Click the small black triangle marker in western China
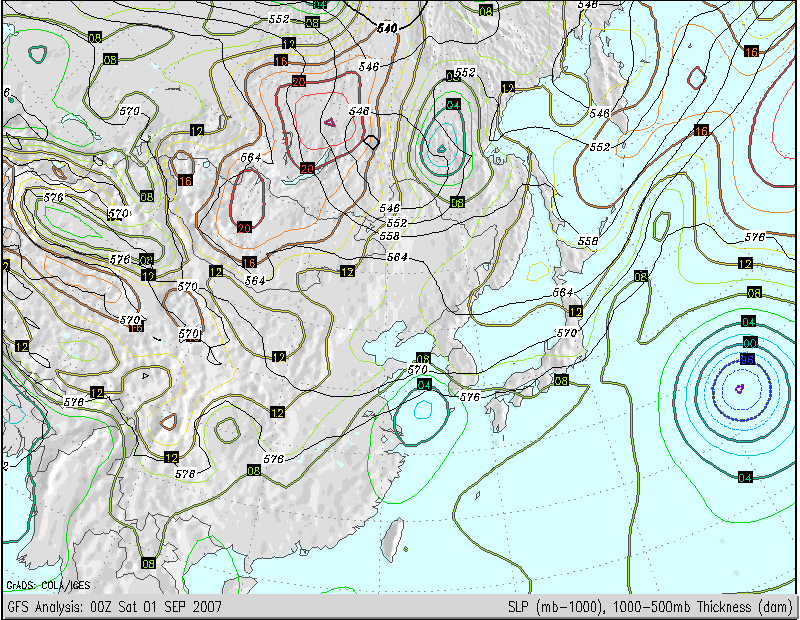The height and width of the screenshot is (620, 800). point(145,376)
